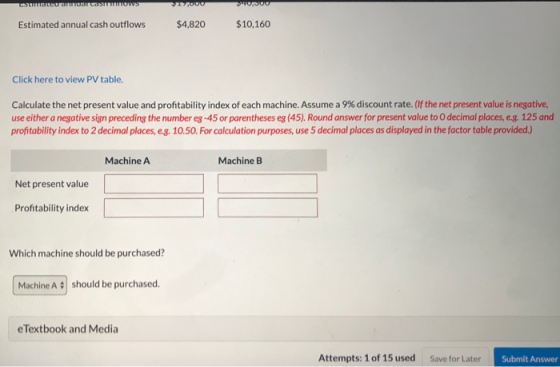Submit the answer with Submit Answer

[529, 358]
